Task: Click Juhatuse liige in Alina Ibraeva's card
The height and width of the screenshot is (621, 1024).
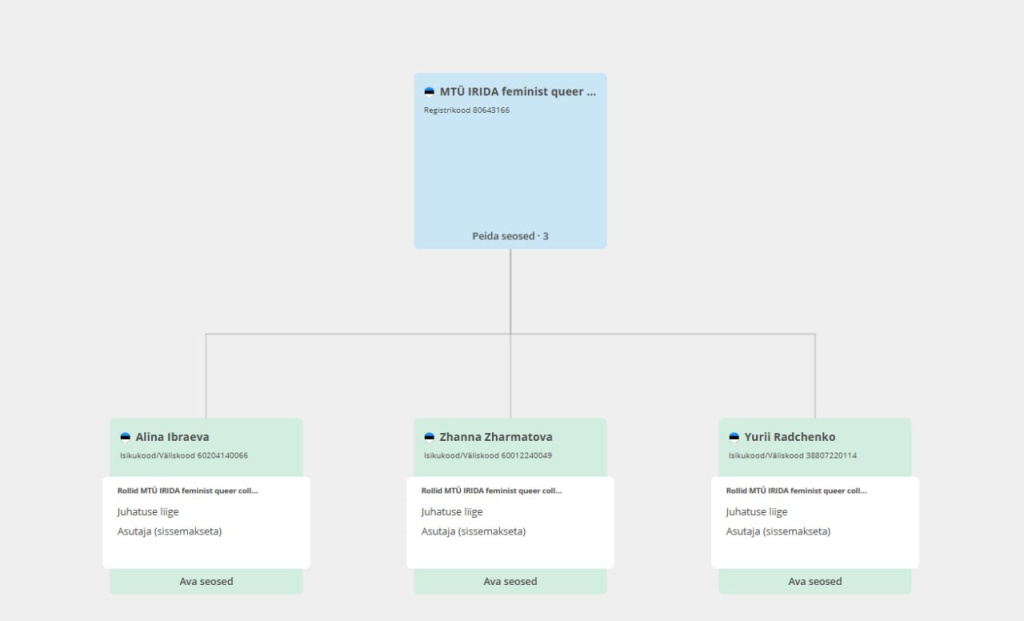Action: click(x=148, y=512)
